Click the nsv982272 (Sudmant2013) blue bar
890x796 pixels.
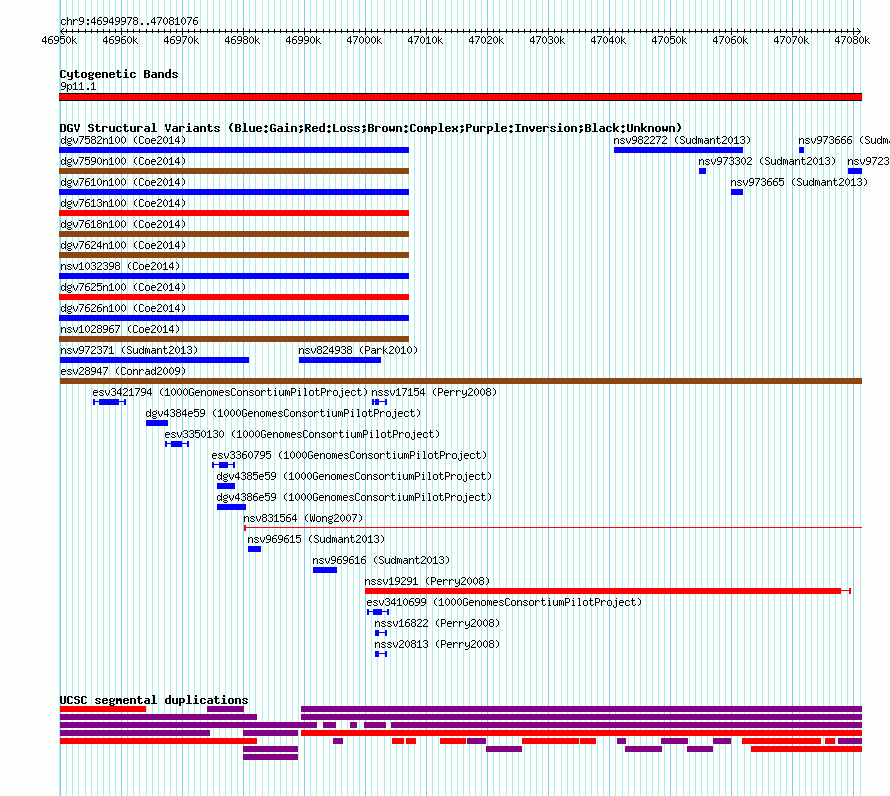678,150
